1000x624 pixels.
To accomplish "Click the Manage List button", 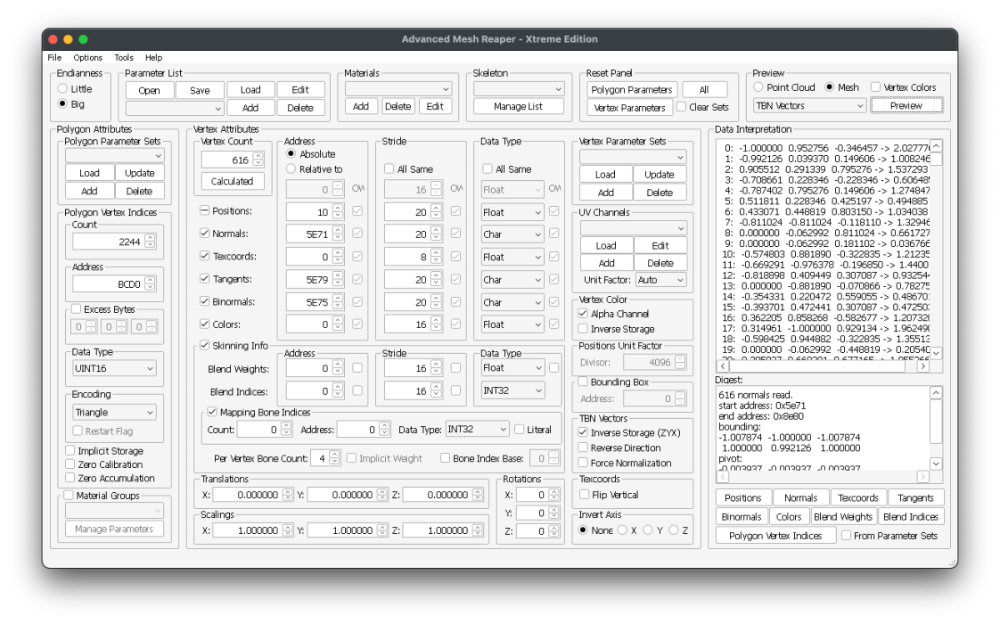I will 518,107.
